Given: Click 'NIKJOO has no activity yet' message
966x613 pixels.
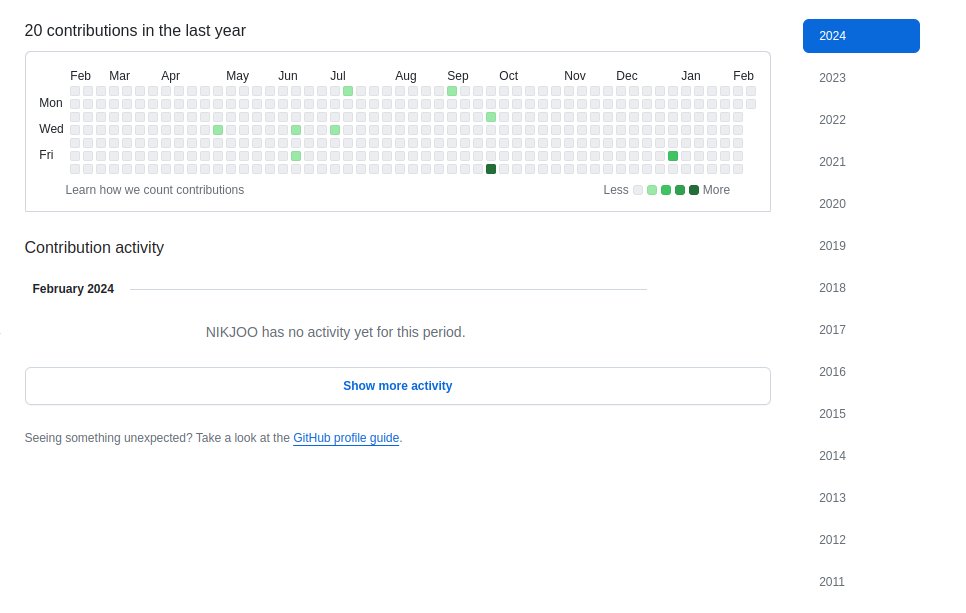Looking at the screenshot, I should tap(335, 332).
